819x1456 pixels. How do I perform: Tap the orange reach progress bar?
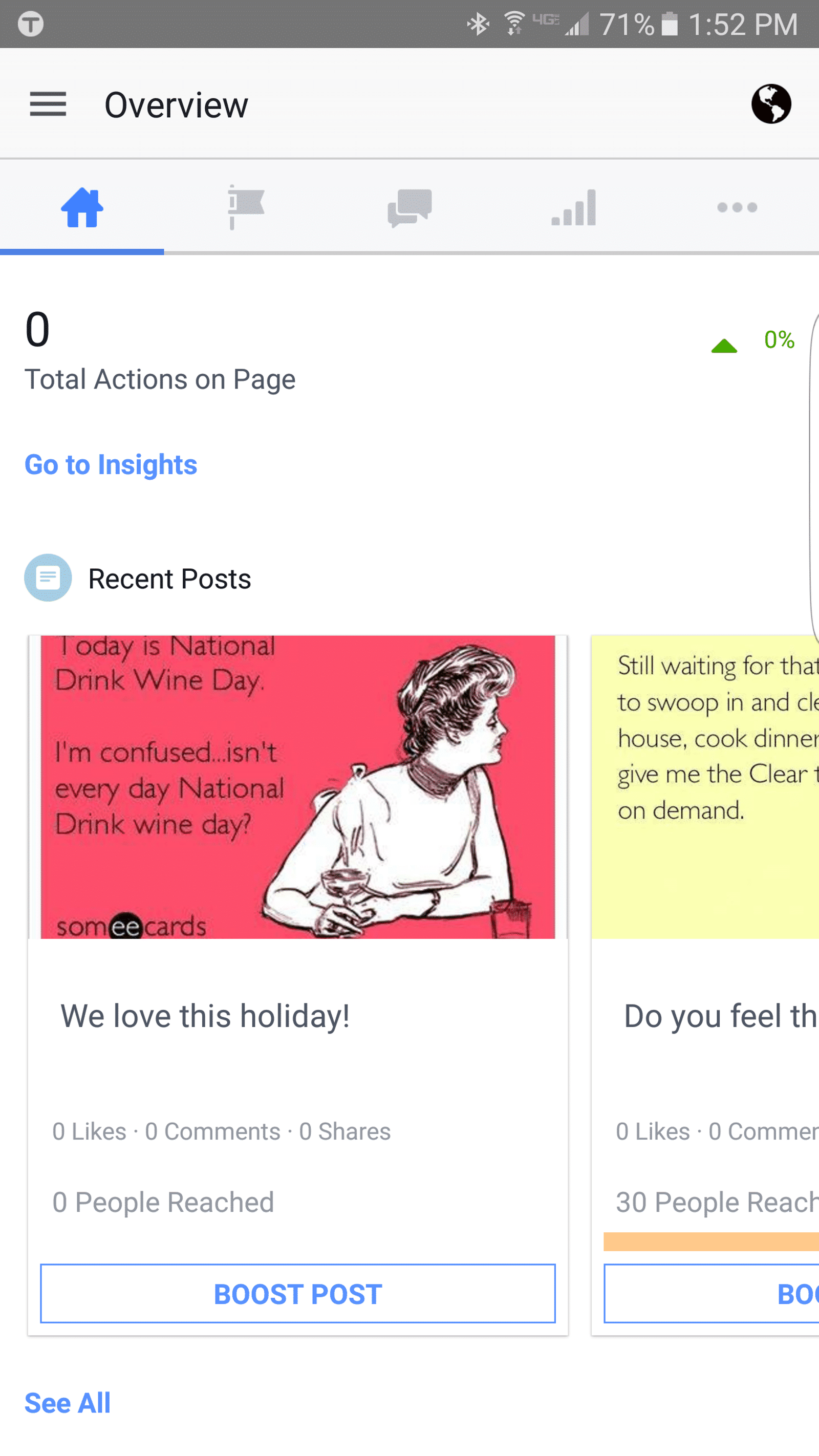(711, 1242)
